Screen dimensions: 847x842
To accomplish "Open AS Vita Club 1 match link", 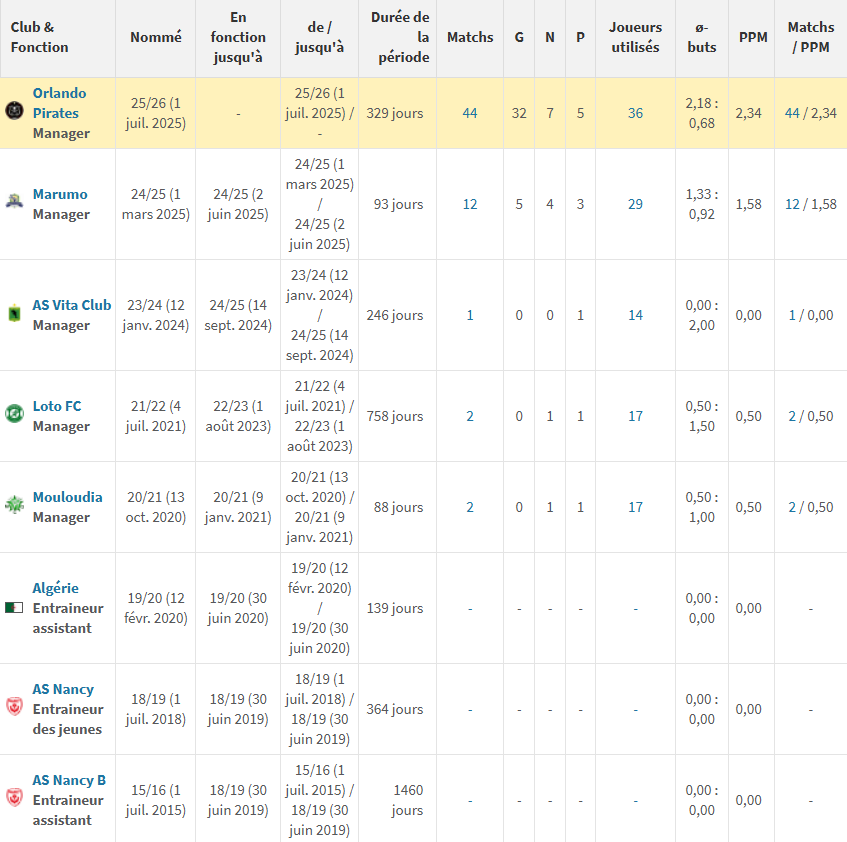I will [470, 315].
